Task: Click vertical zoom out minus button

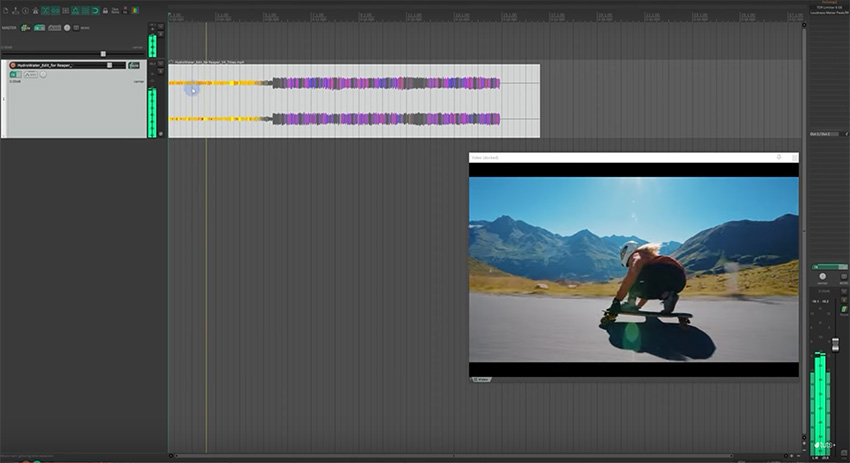Action: tap(804, 450)
